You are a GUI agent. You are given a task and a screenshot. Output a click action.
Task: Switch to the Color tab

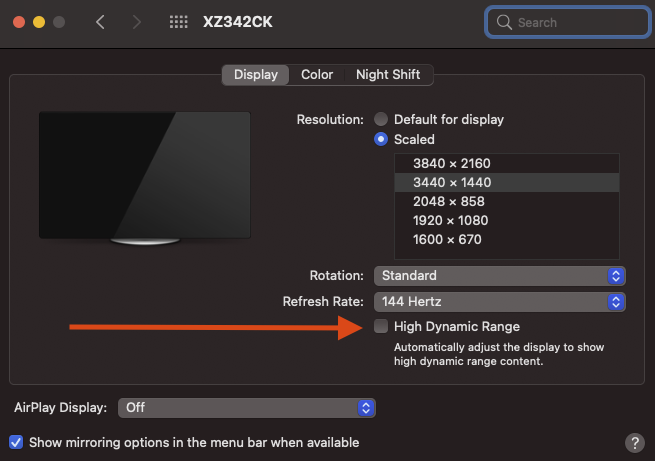[317, 75]
